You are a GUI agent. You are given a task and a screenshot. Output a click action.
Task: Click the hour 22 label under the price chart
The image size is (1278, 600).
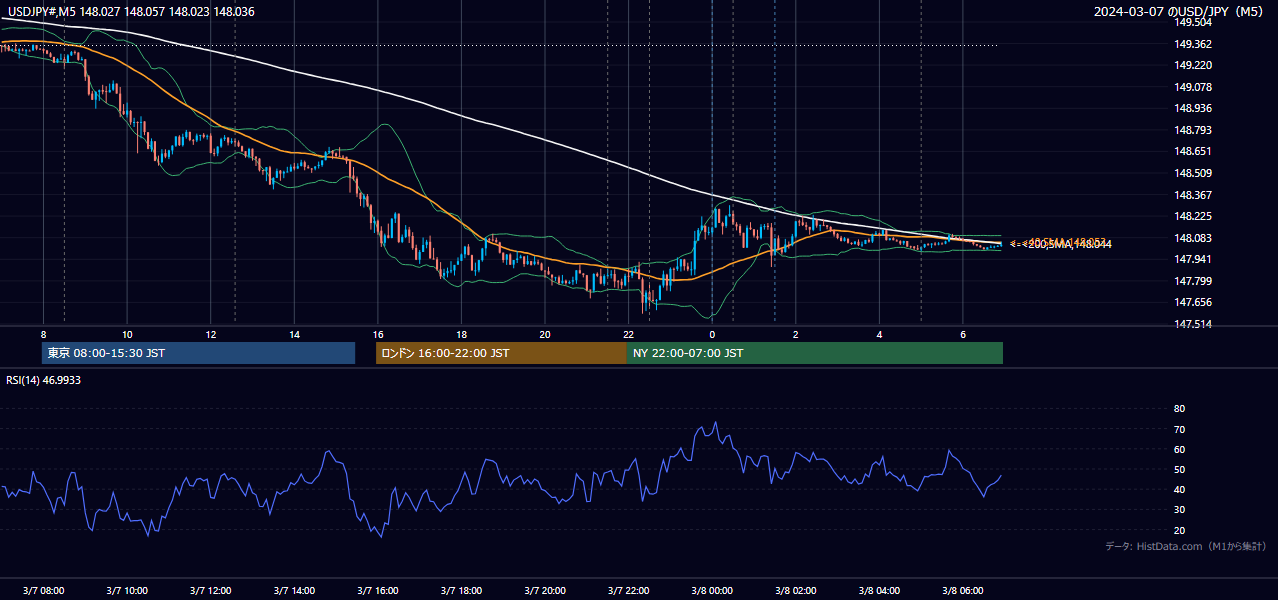pyautogui.click(x=628, y=334)
